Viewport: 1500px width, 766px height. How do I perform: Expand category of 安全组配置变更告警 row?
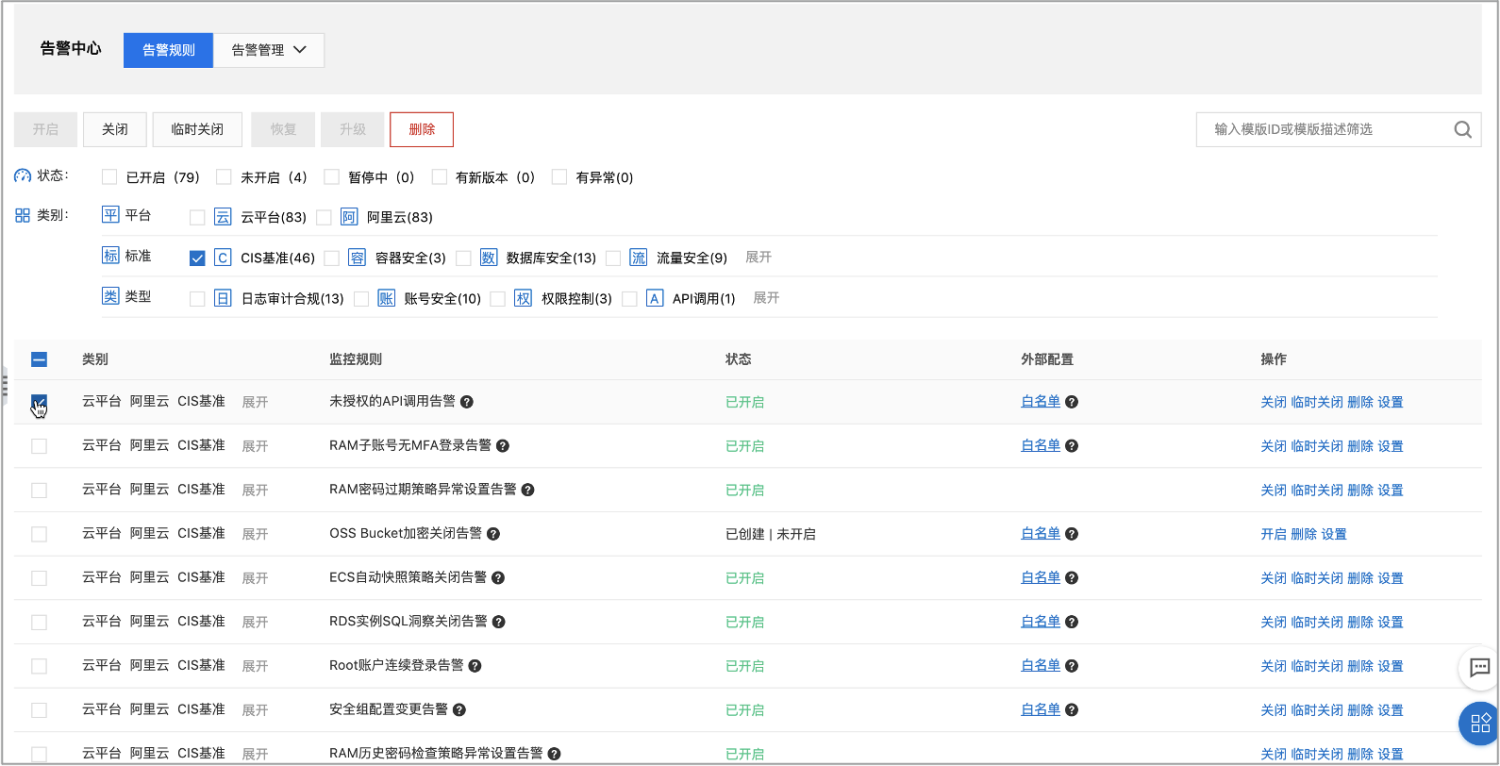(x=255, y=710)
